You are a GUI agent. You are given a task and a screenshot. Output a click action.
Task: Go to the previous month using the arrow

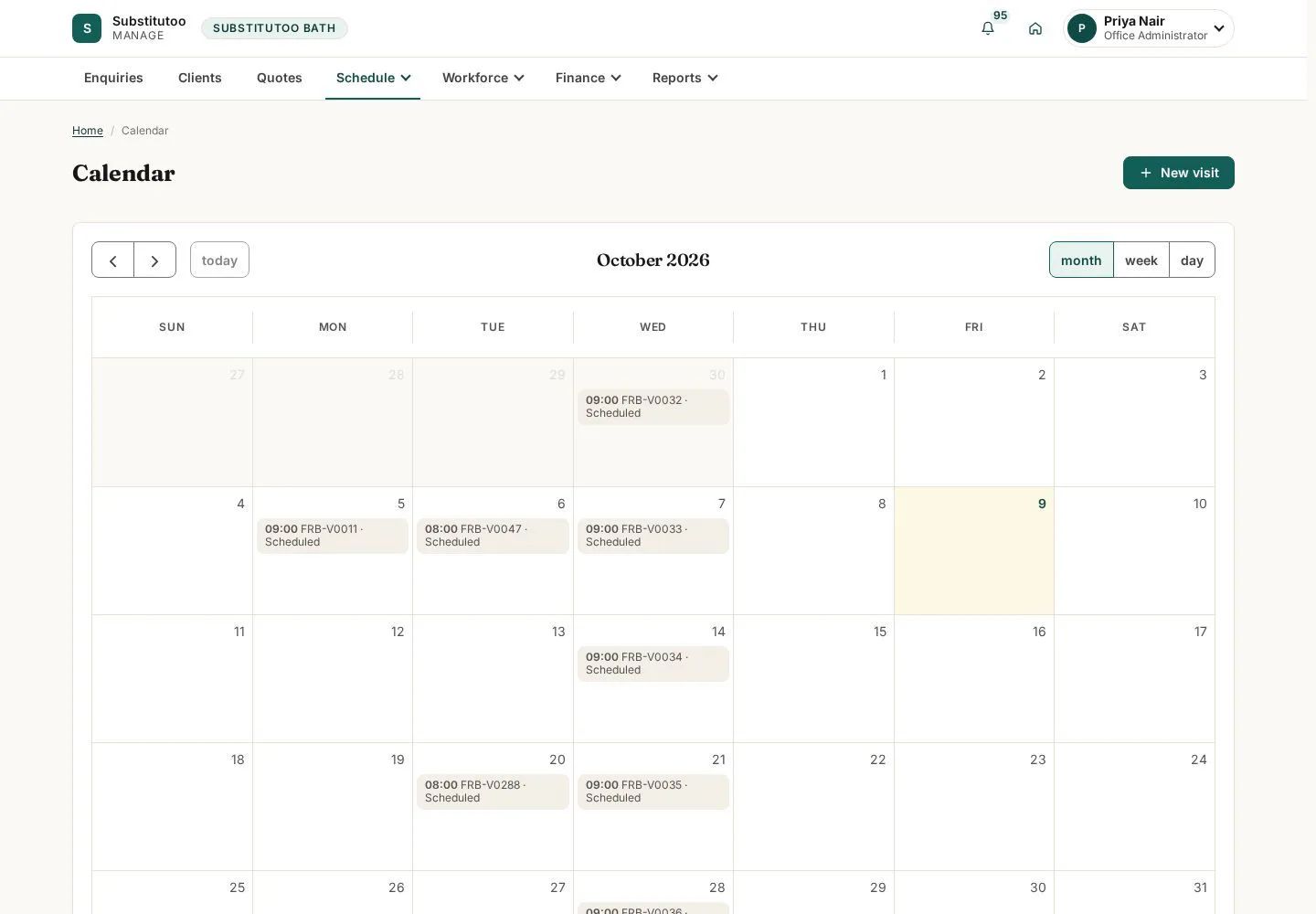click(x=112, y=260)
